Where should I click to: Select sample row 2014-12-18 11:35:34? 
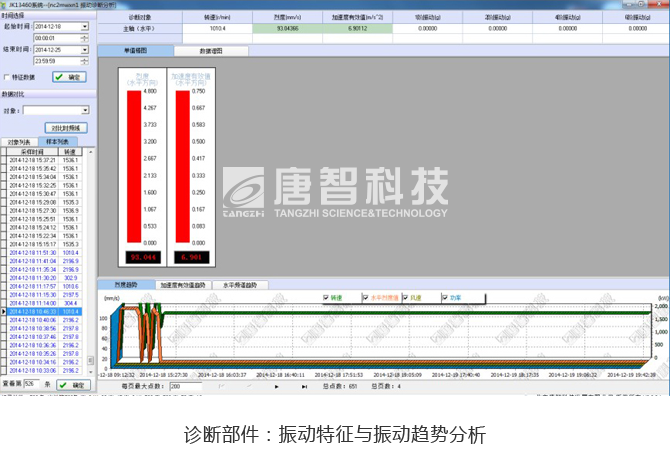(x=44, y=270)
